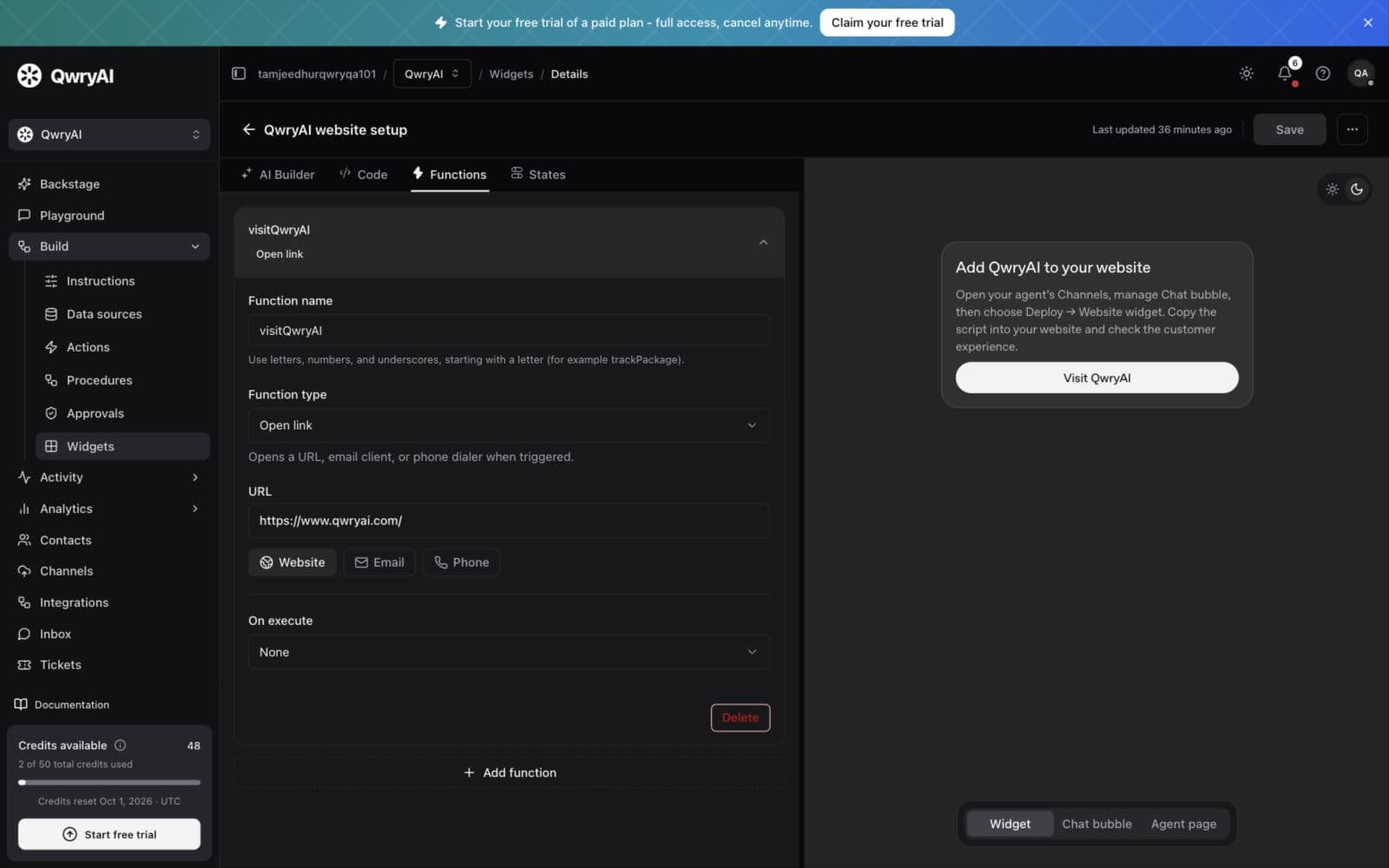This screenshot has height=868, width=1389.
Task: Select the Phone link type
Action: point(461,562)
